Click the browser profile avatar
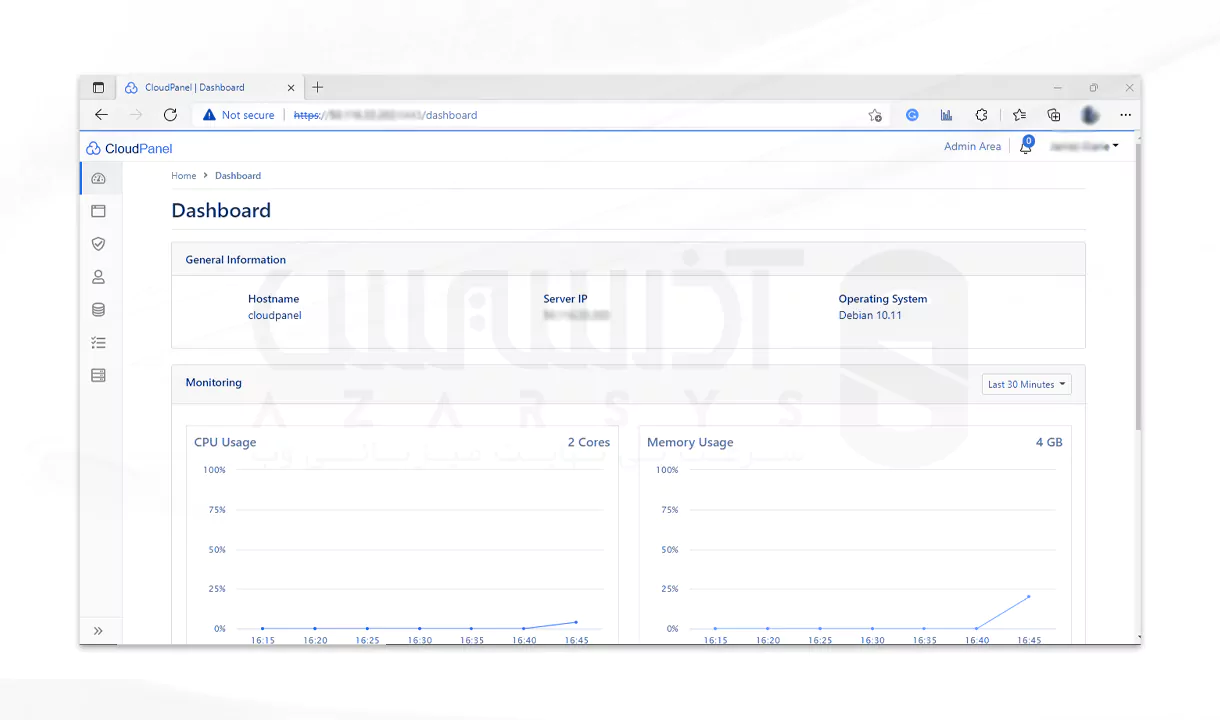 click(x=1090, y=115)
